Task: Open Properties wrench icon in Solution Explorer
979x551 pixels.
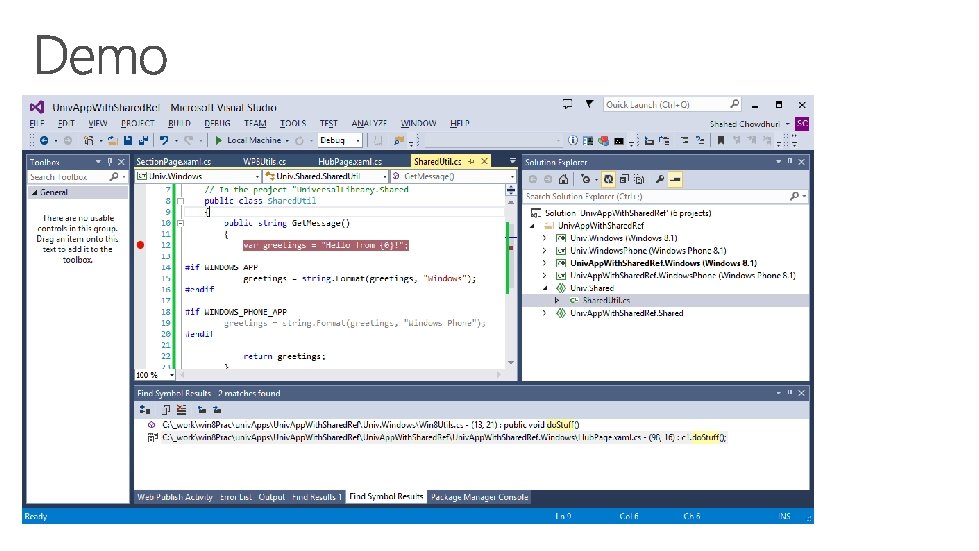Action: (x=659, y=180)
